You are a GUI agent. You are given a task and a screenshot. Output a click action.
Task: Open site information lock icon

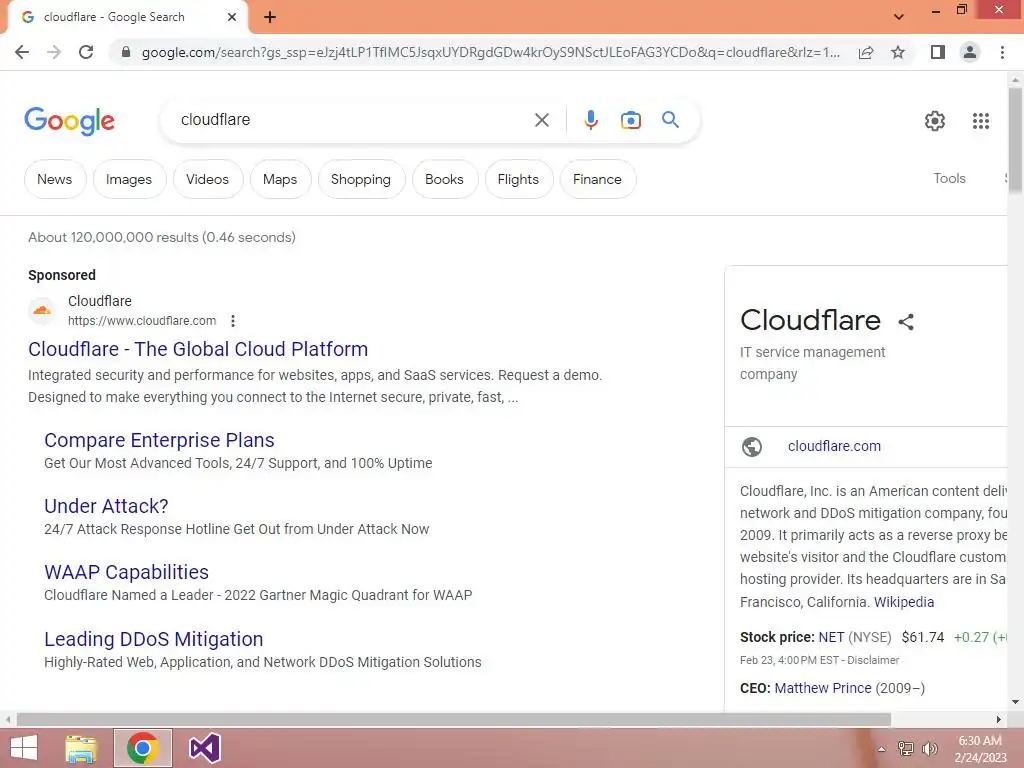tap(126, 52)
